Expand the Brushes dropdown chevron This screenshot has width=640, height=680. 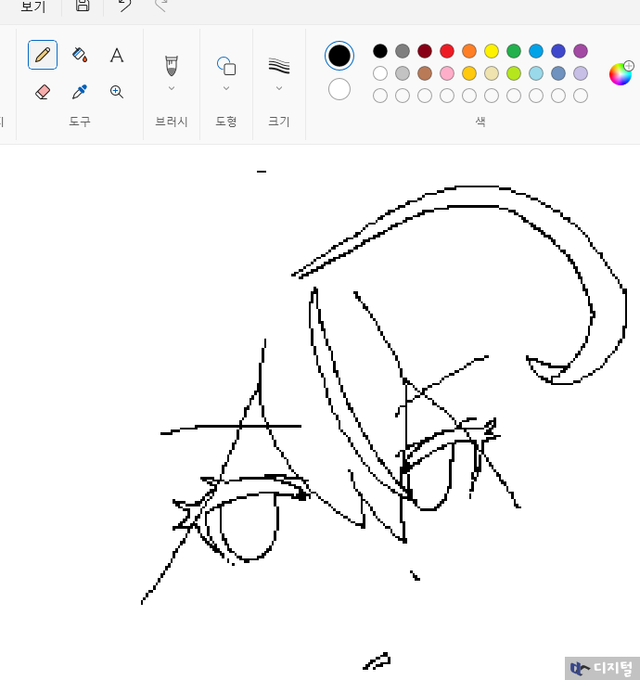(x=172, y=88)
